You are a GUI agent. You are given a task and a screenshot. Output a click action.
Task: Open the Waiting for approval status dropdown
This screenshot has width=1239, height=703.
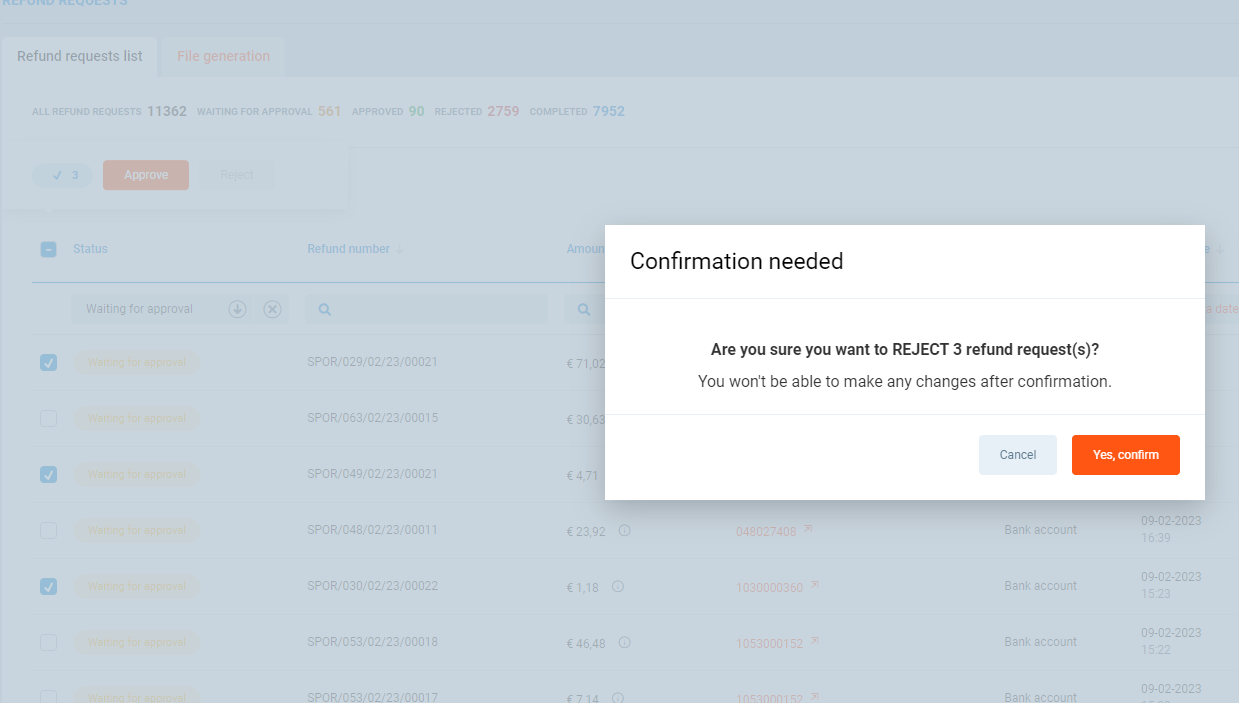click(x=238, y=309)
